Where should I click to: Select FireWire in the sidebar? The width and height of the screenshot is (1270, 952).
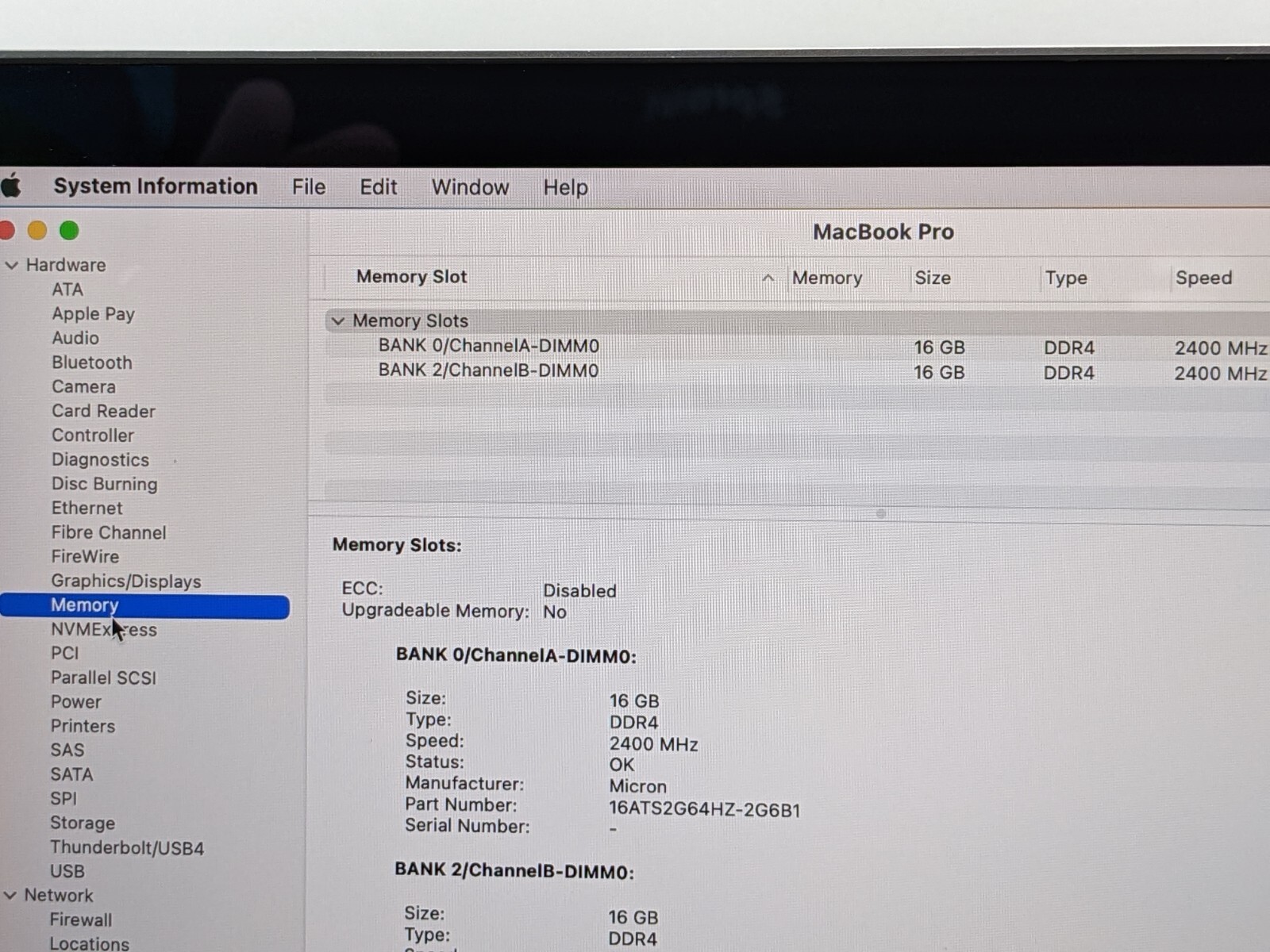click(x=85, y=557)
